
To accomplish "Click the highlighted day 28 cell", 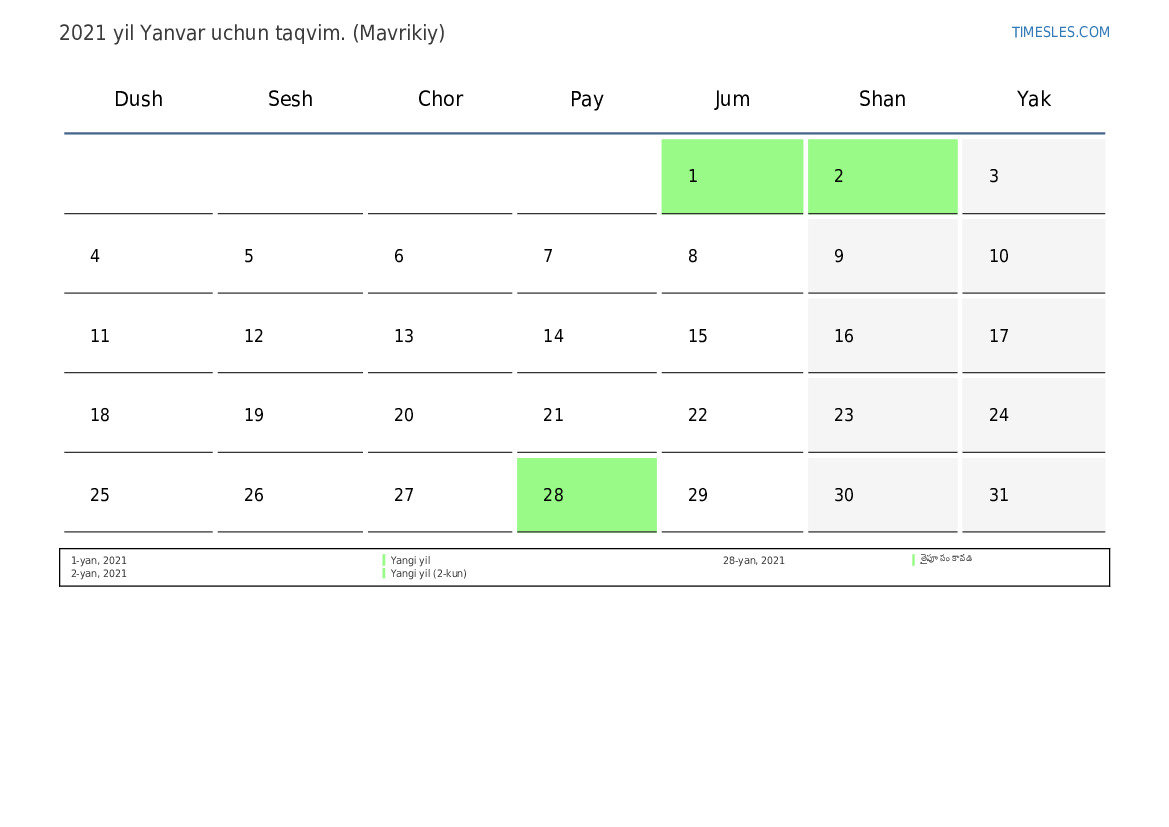I will click(x=587, y=494).
